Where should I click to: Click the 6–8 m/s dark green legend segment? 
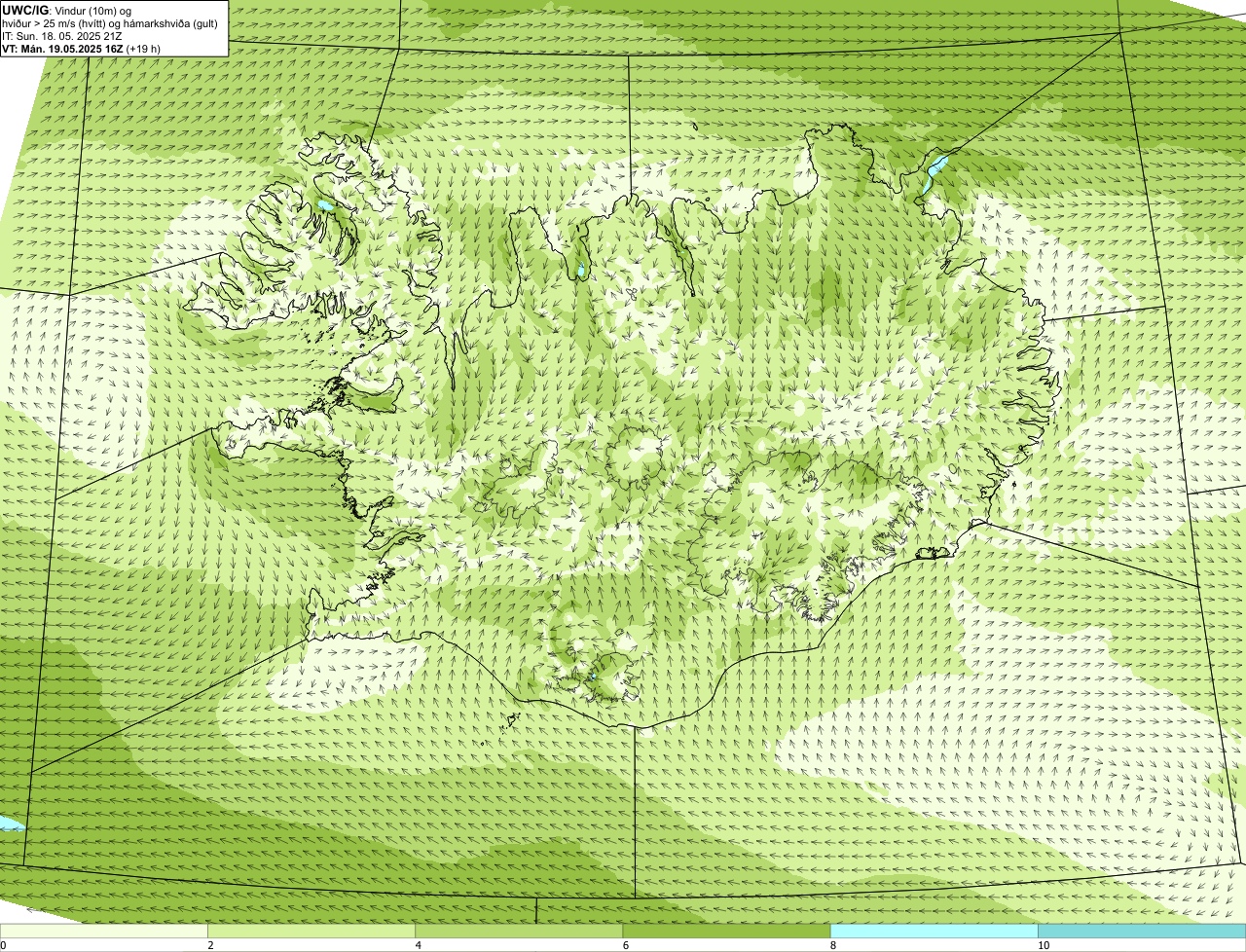coord(726,931)
